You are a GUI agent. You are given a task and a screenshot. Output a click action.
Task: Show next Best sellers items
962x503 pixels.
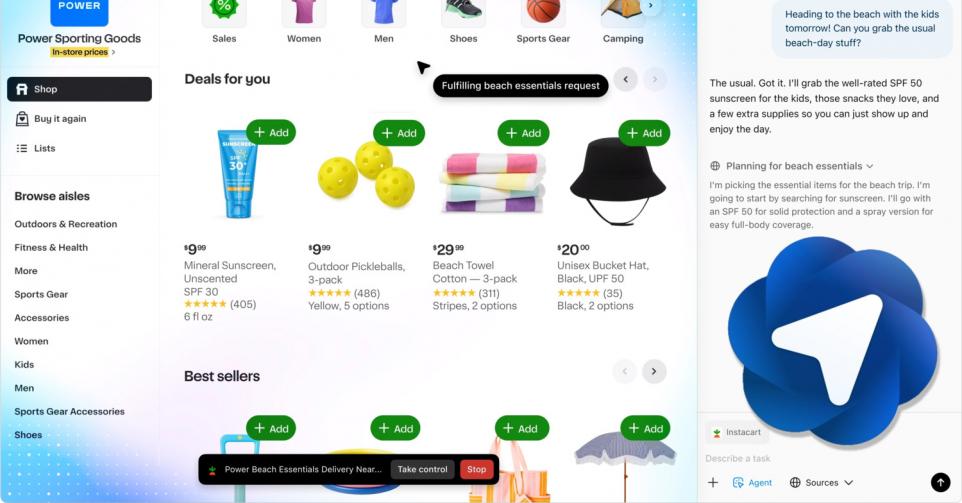pyautogui.click(x=654, y=371)
